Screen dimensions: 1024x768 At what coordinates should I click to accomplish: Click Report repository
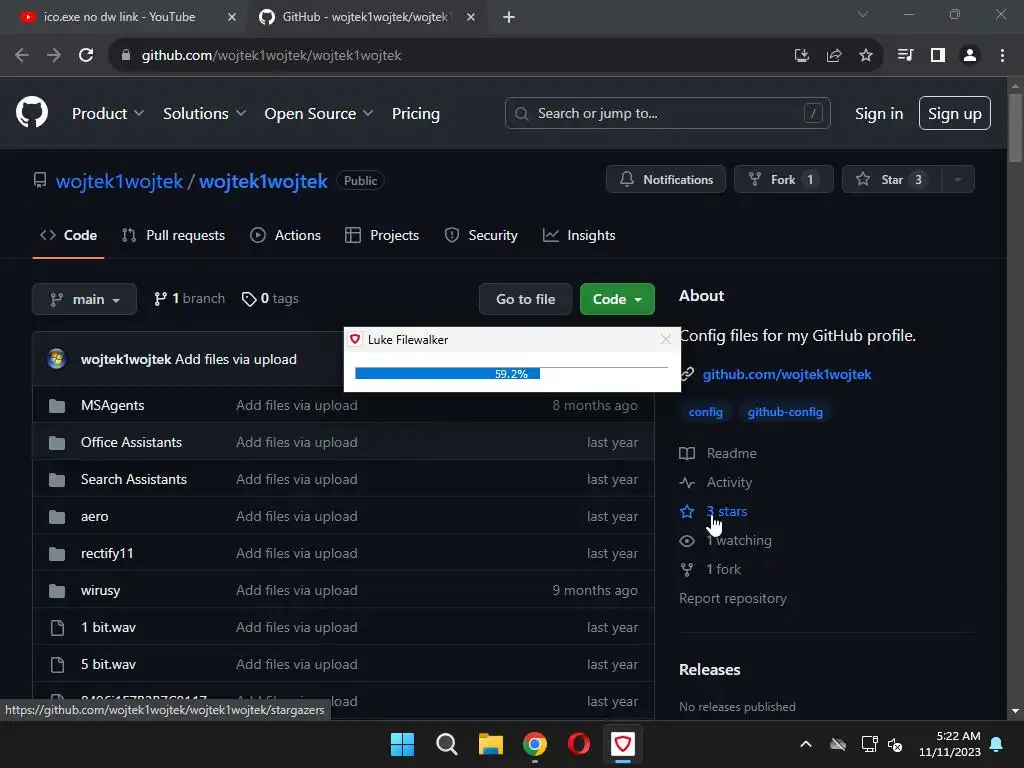(x=733, y=598)
